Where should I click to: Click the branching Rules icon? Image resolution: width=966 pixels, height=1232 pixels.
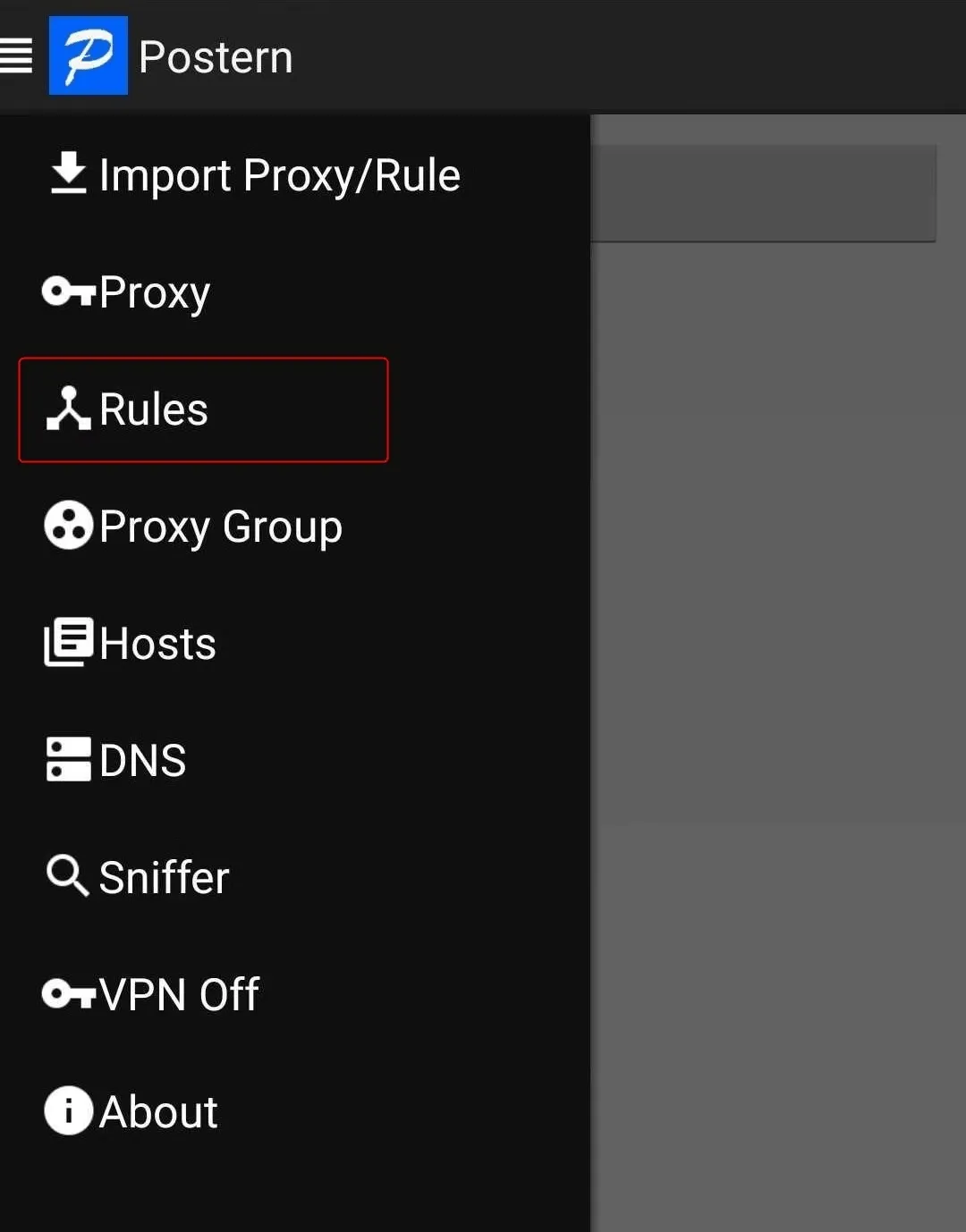pos(68,409)
